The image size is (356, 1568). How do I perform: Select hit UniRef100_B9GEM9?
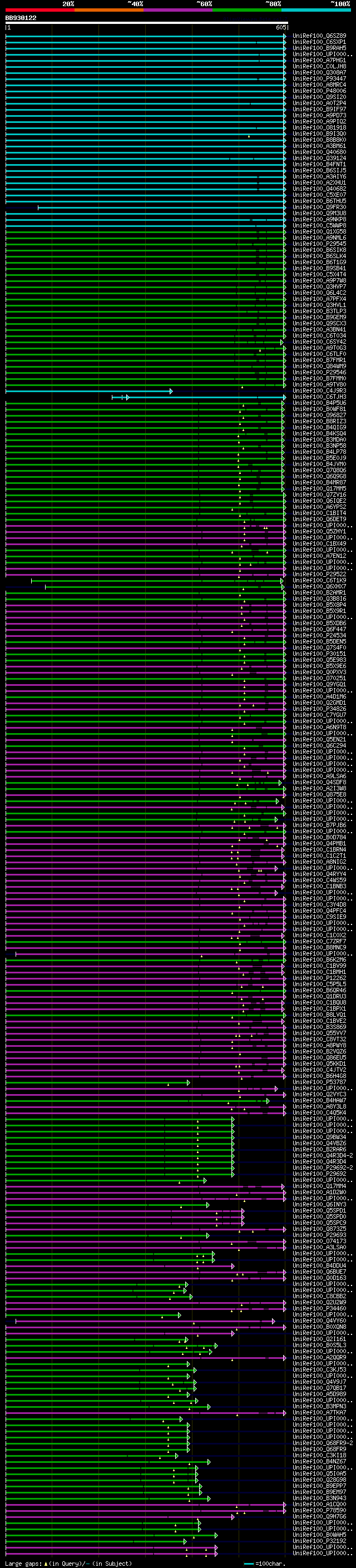[319, 317]
